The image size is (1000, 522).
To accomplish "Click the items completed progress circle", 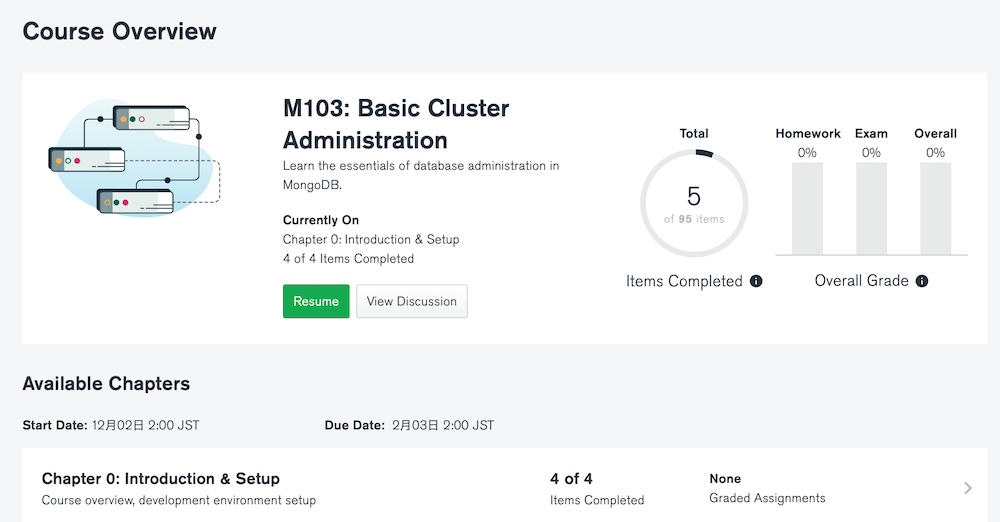I will click(694, 203).
